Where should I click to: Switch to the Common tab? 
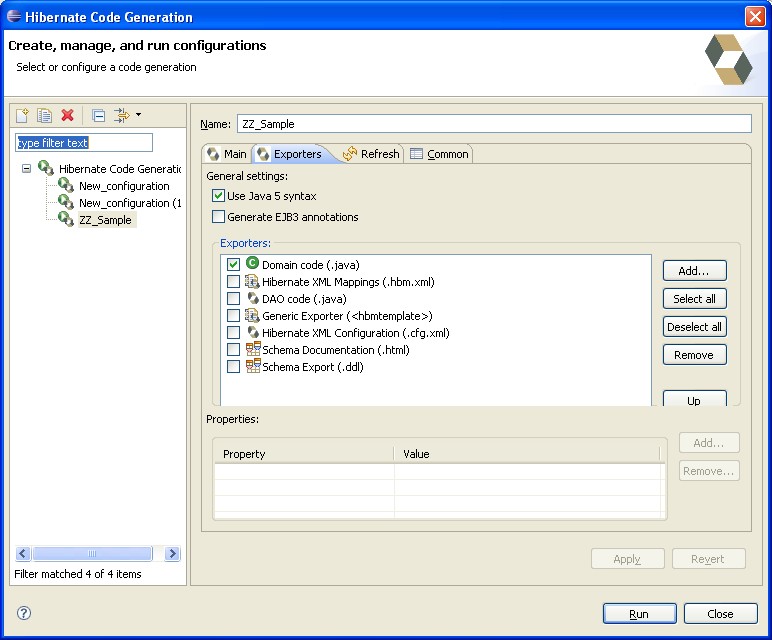439,154
